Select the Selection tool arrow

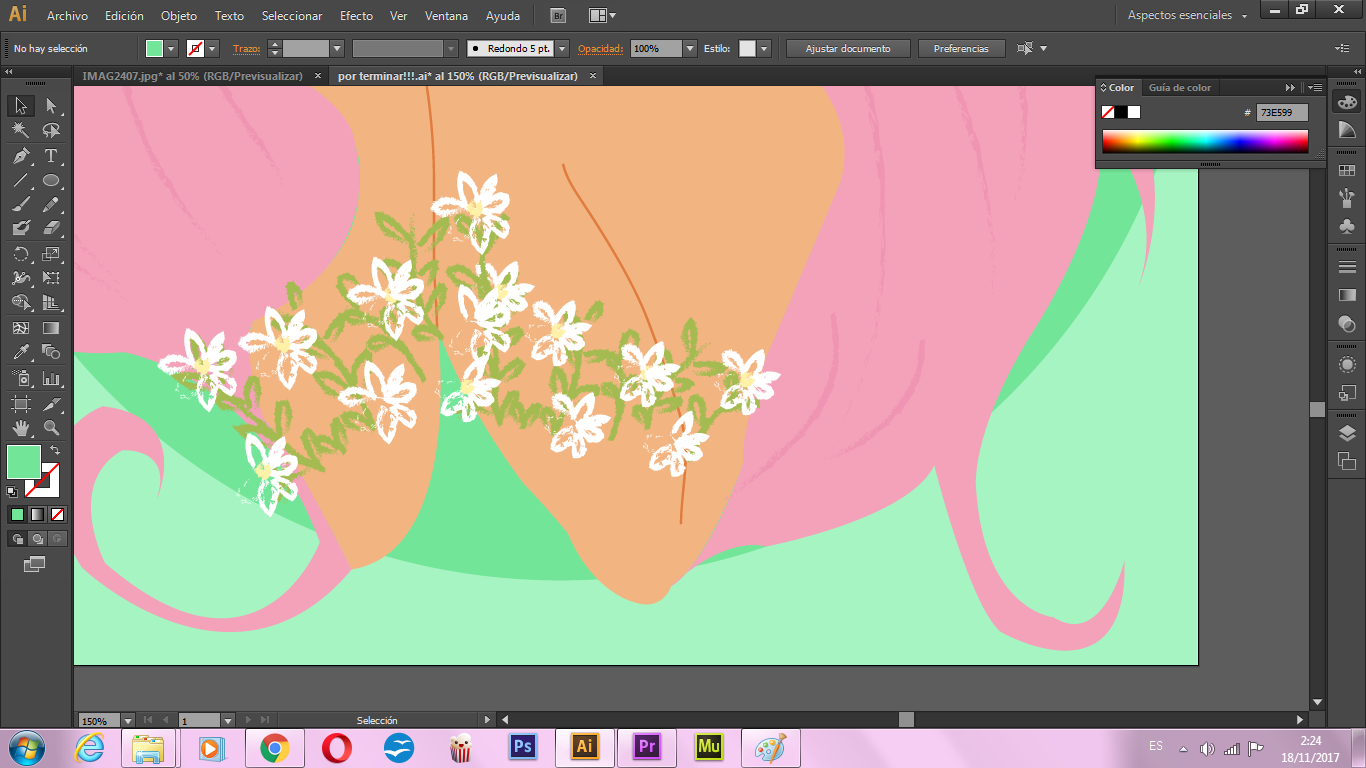21,105
